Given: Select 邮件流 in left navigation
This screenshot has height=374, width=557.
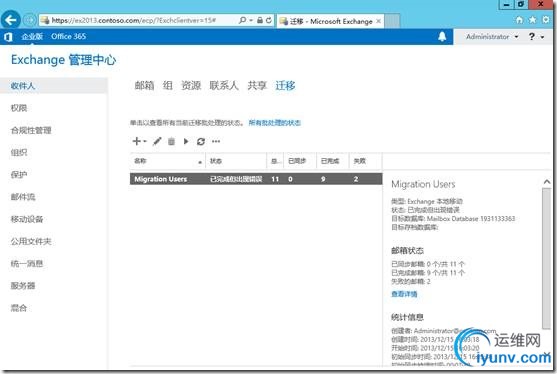Looking at the screenshot, I should [23, 197].
